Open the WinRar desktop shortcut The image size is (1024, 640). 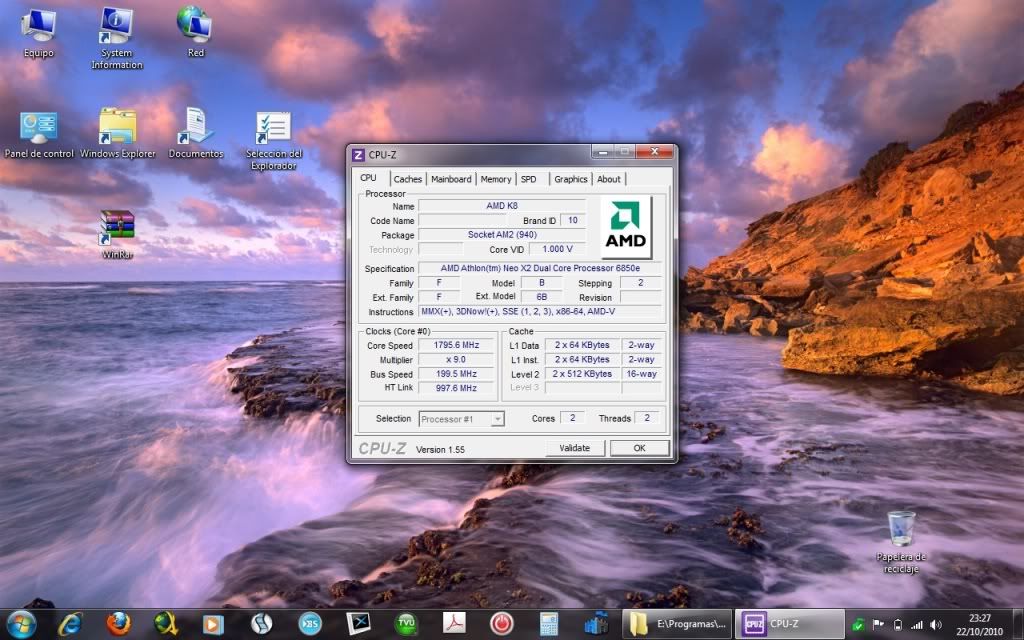(118, 234)
